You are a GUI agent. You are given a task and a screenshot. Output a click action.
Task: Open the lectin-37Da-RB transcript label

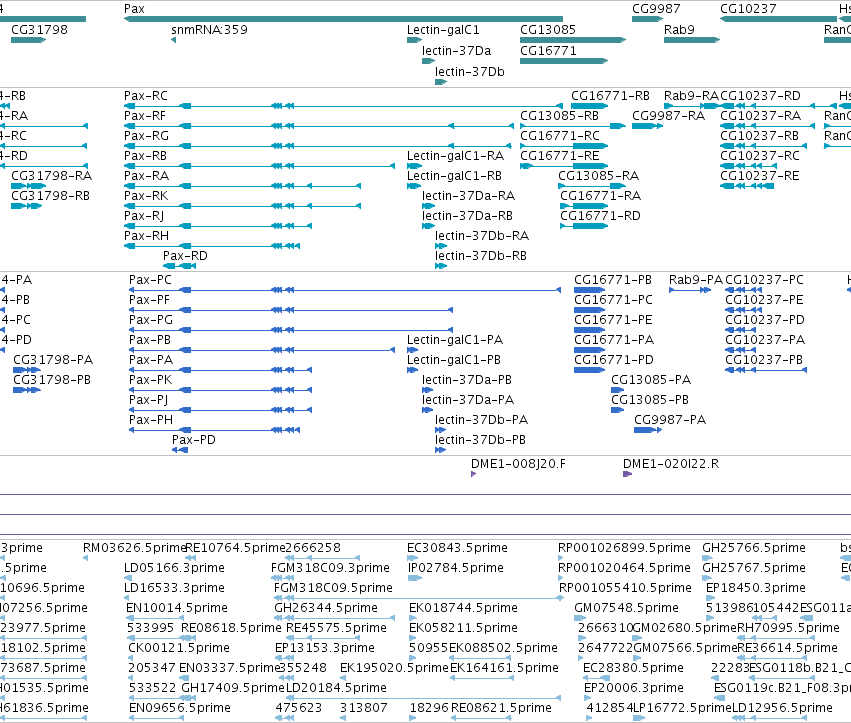point(467,216)
